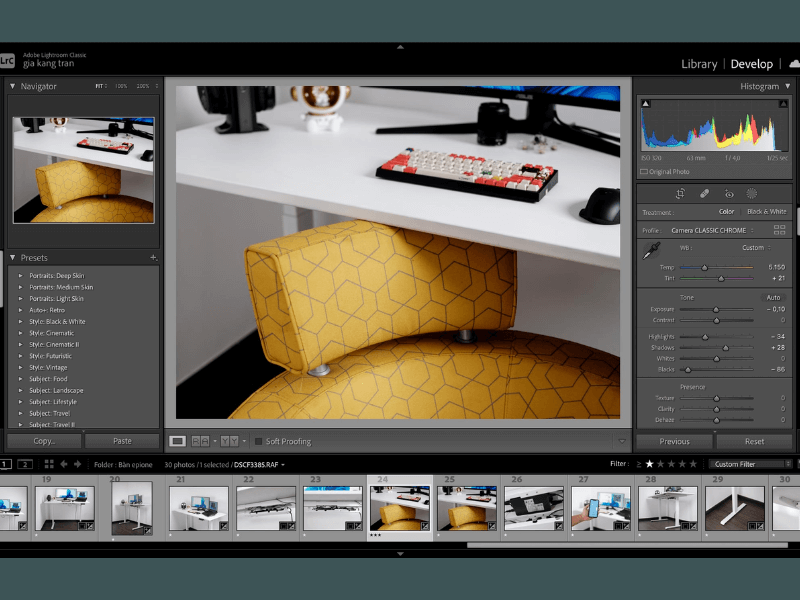Pick the White Balance eyedropper
This screenshot has height=600, width=800.
650,250
